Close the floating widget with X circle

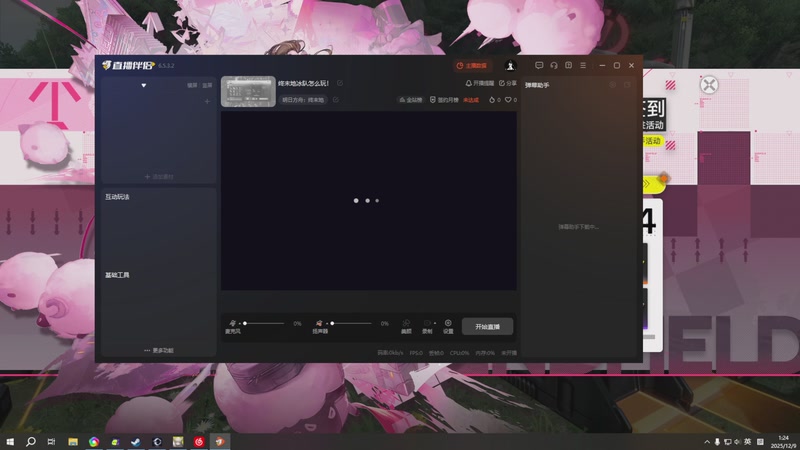(x=709, y=85)
